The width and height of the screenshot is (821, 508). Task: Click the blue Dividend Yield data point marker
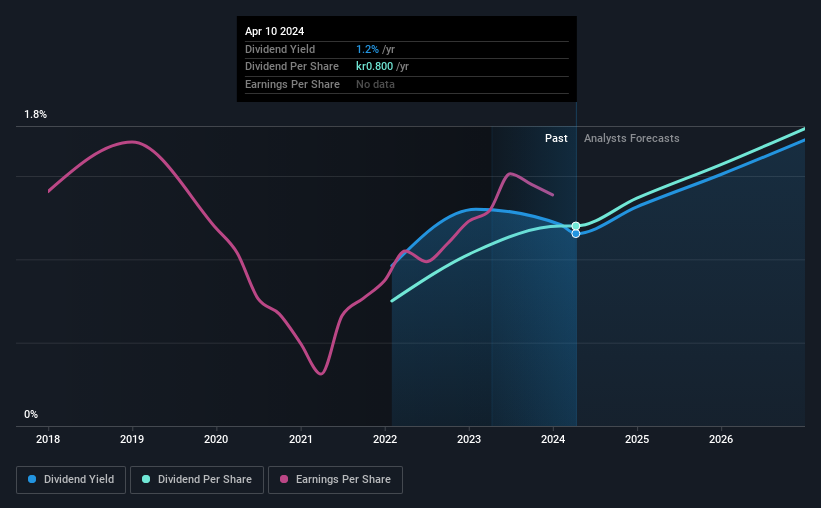click(576, 234)
